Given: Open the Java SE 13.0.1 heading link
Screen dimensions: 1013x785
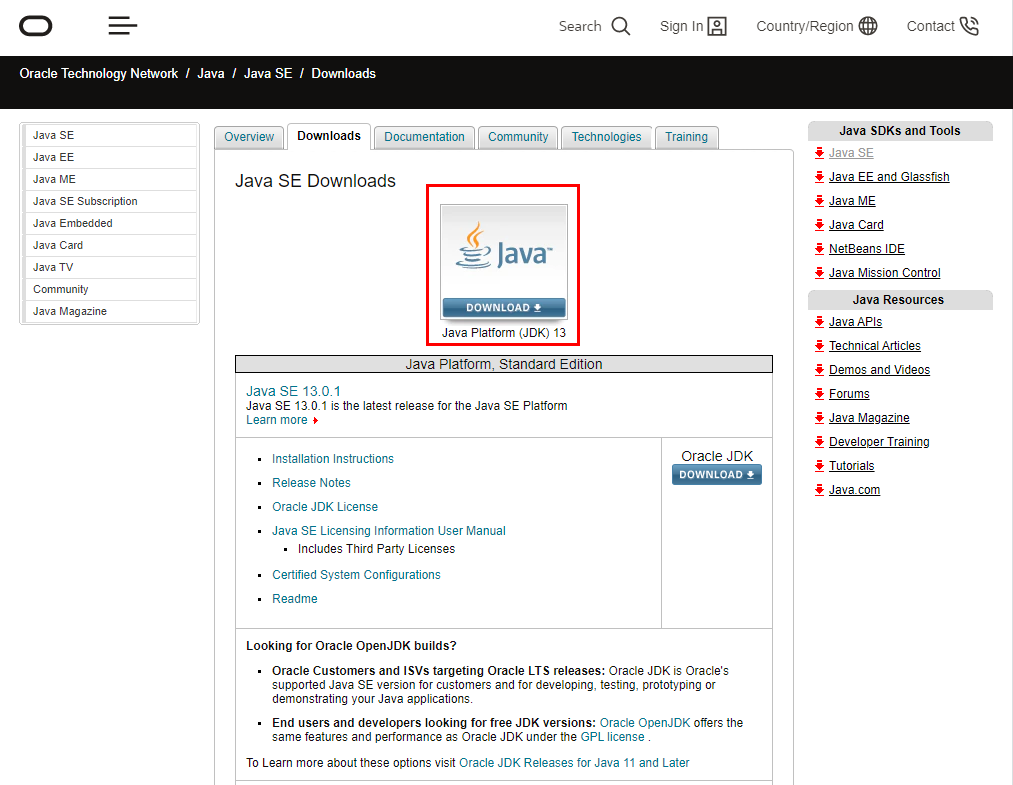Looking at the screenshot, I should (x=293, y=392).
